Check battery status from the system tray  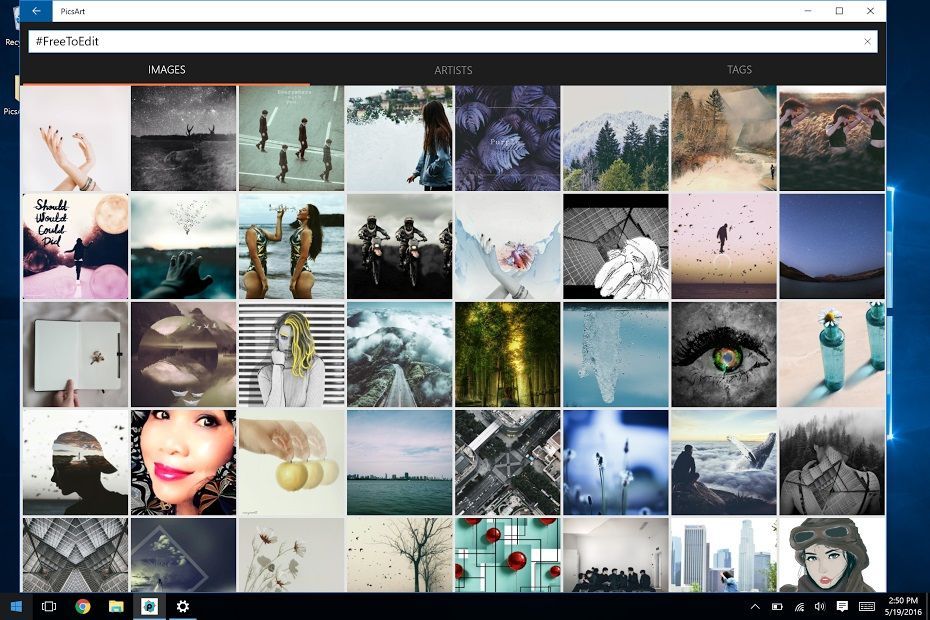(x=777, y=606)
